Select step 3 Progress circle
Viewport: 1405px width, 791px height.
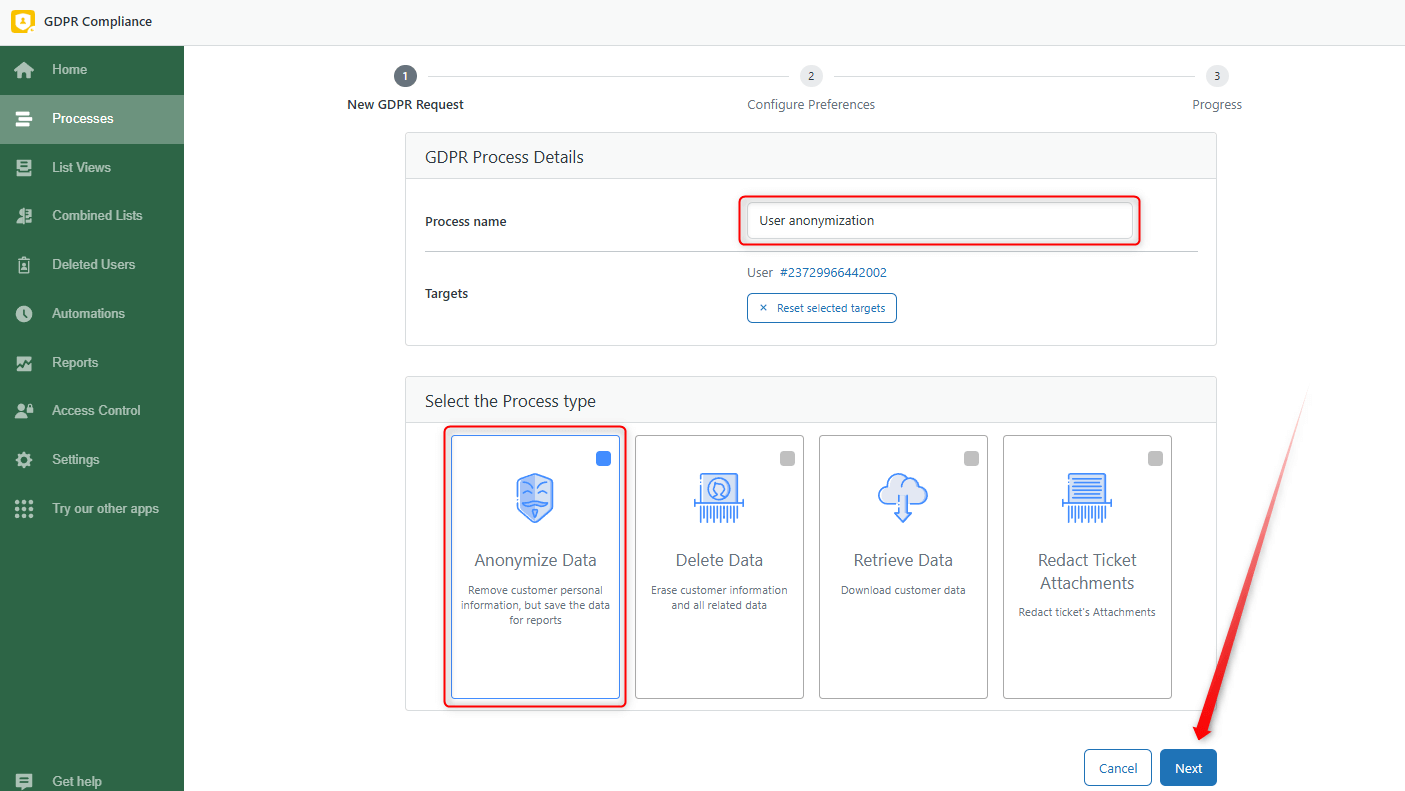click(1217, 76)
